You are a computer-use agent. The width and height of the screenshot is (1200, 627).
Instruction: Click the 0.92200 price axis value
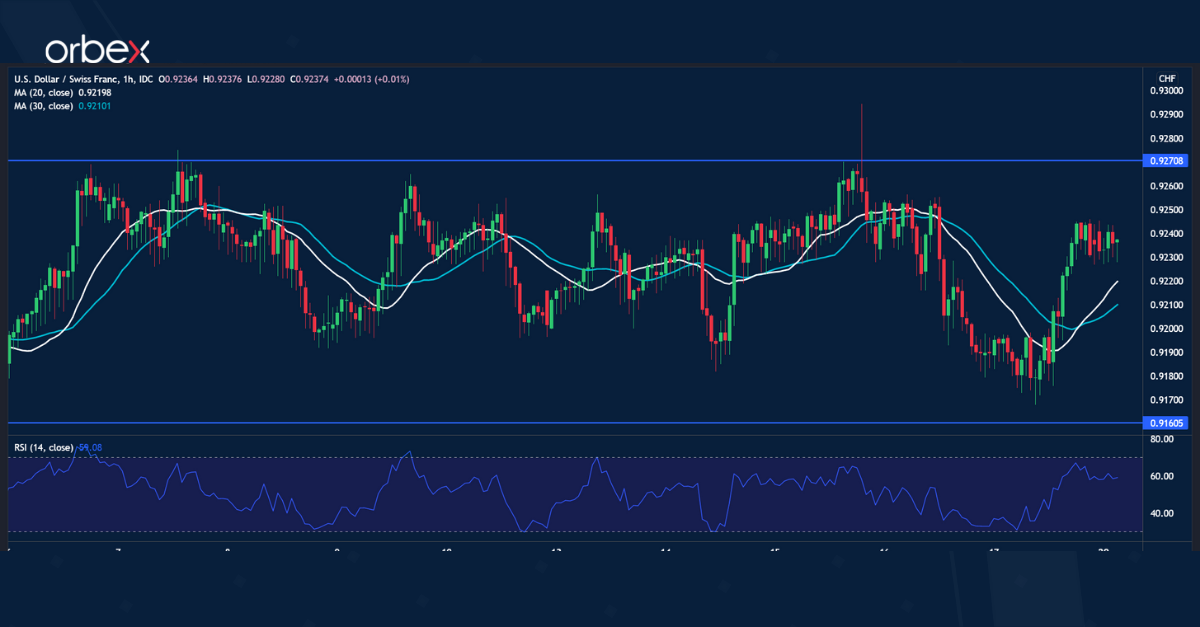point(1166,281)
